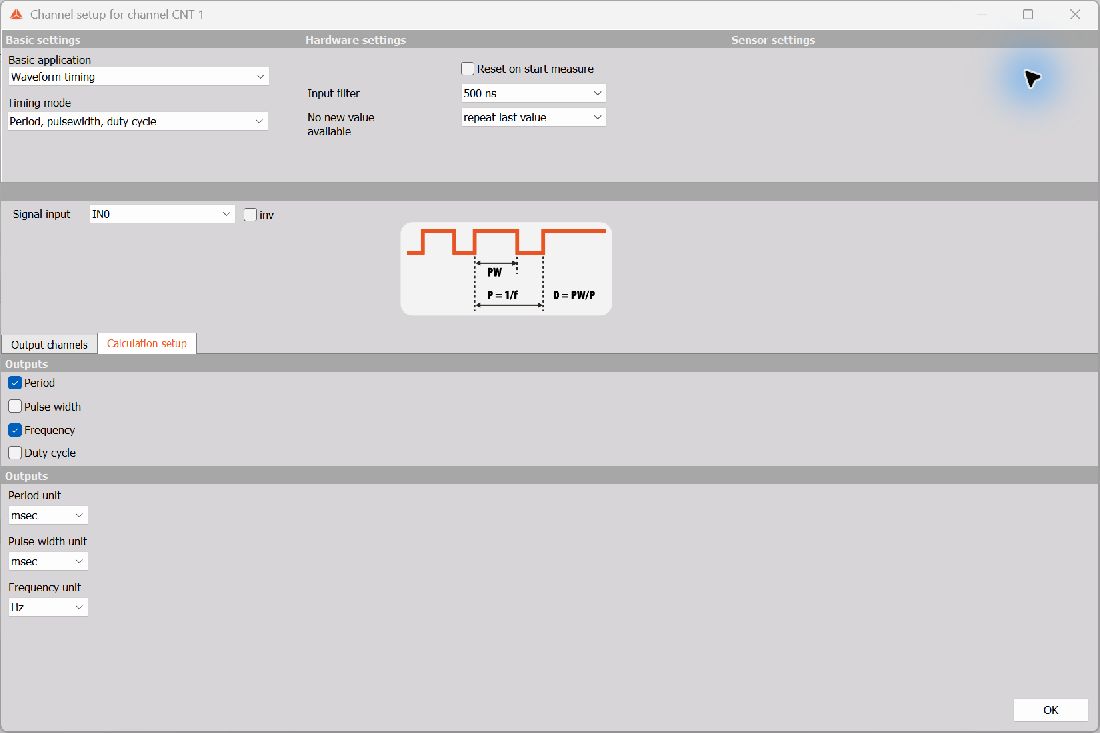The height and width of the screenshot is (733, 1100).
Task: Click the Sensor settings header text
Action: (773, 40)
